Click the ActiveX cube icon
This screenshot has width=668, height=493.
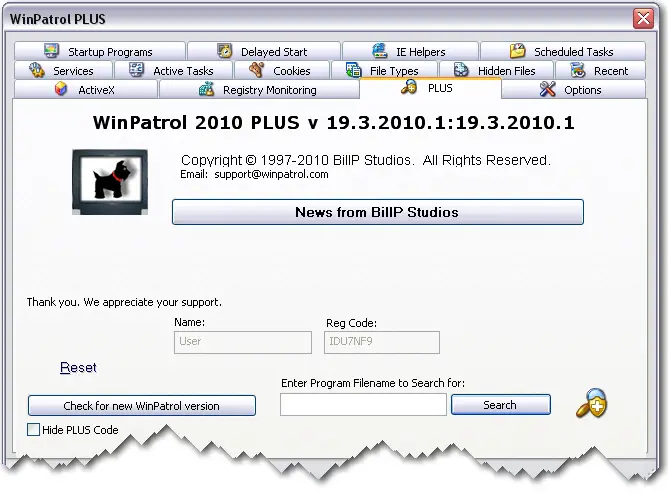tap(61, 89)
